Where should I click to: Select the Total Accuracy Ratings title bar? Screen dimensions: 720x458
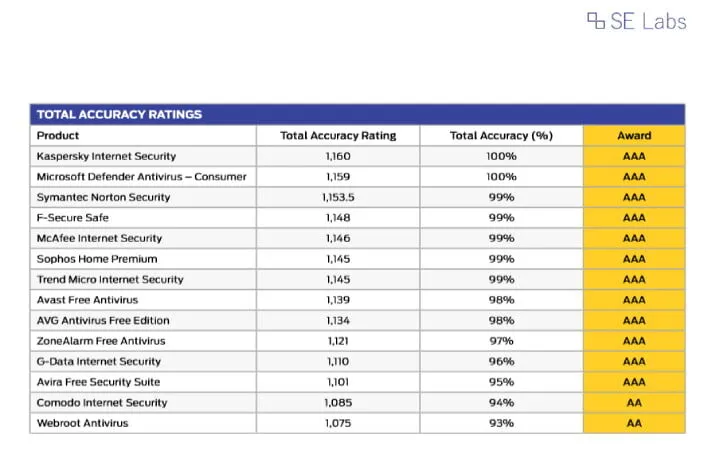coord(358,114)
